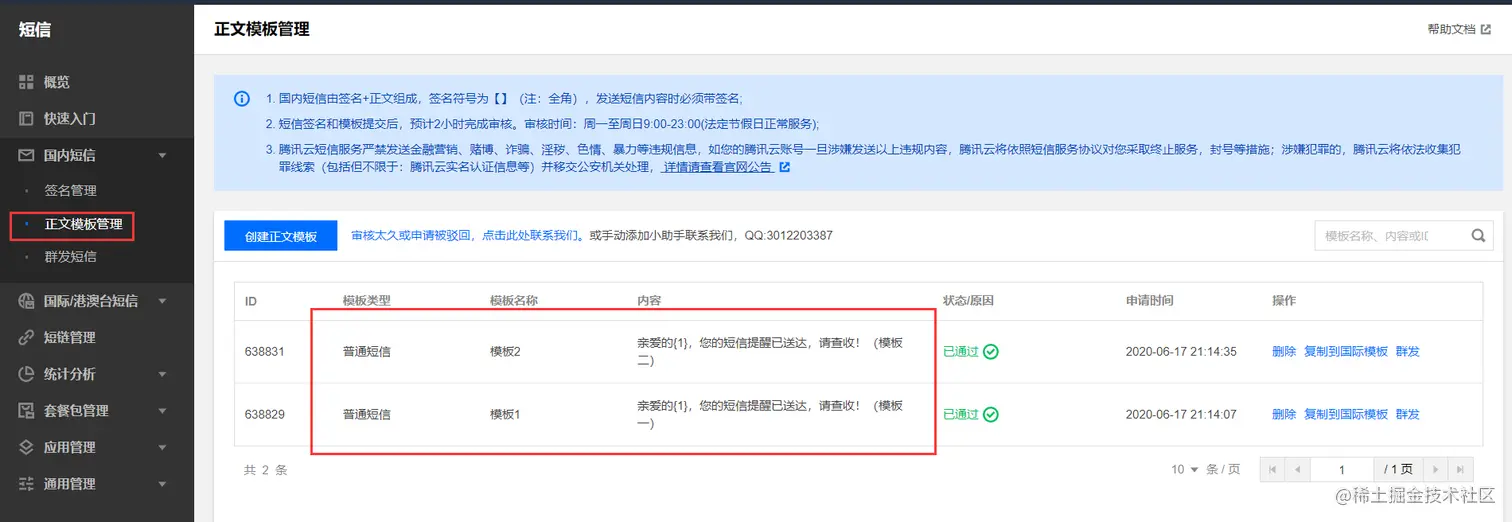Expand 套餐包管理 menu arrow
This screenshot has width=1512, height=522.
[162, 411]
